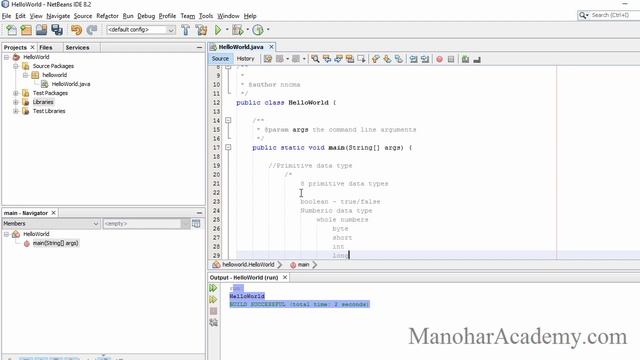
Task: Close the Output - HelloWorld (run) tab
Action: click(285, 278)
